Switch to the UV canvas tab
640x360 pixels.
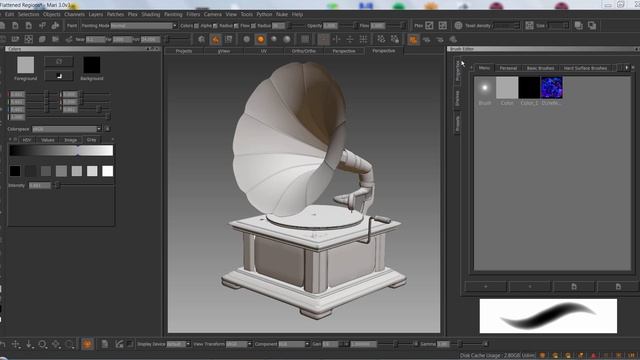pos(264,51)
